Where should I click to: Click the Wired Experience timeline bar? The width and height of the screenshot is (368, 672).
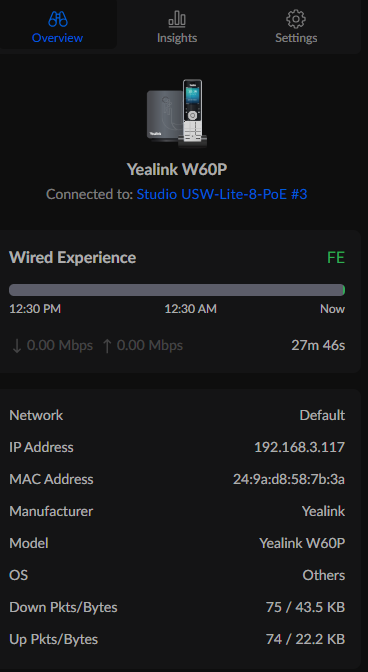[177, 290]
